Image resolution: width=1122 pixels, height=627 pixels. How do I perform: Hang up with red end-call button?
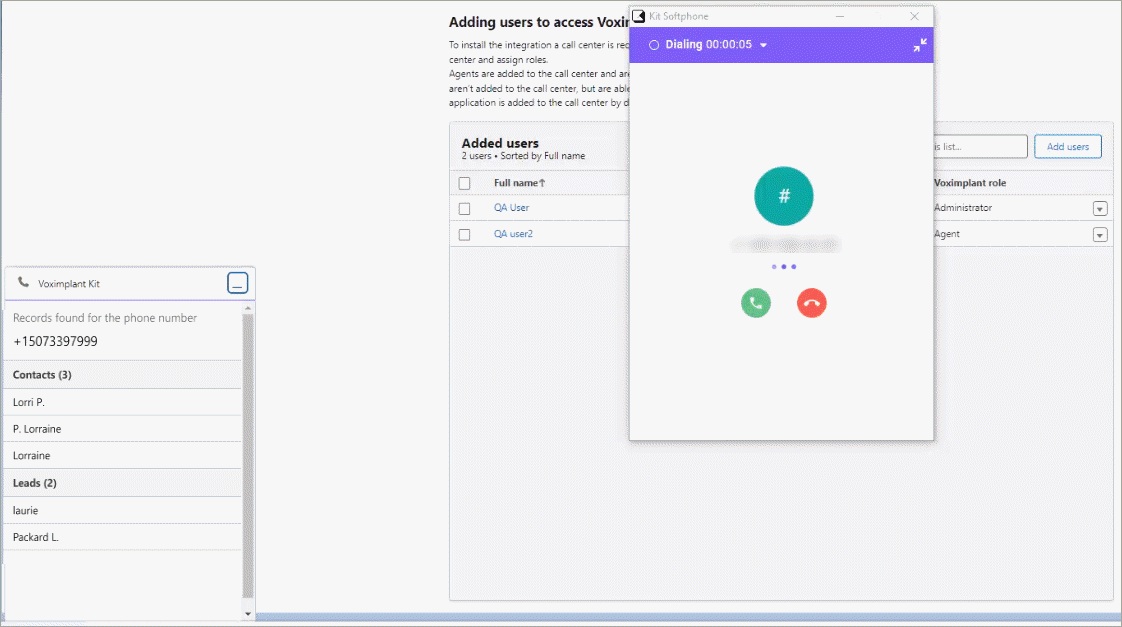(x=811, y=303)
